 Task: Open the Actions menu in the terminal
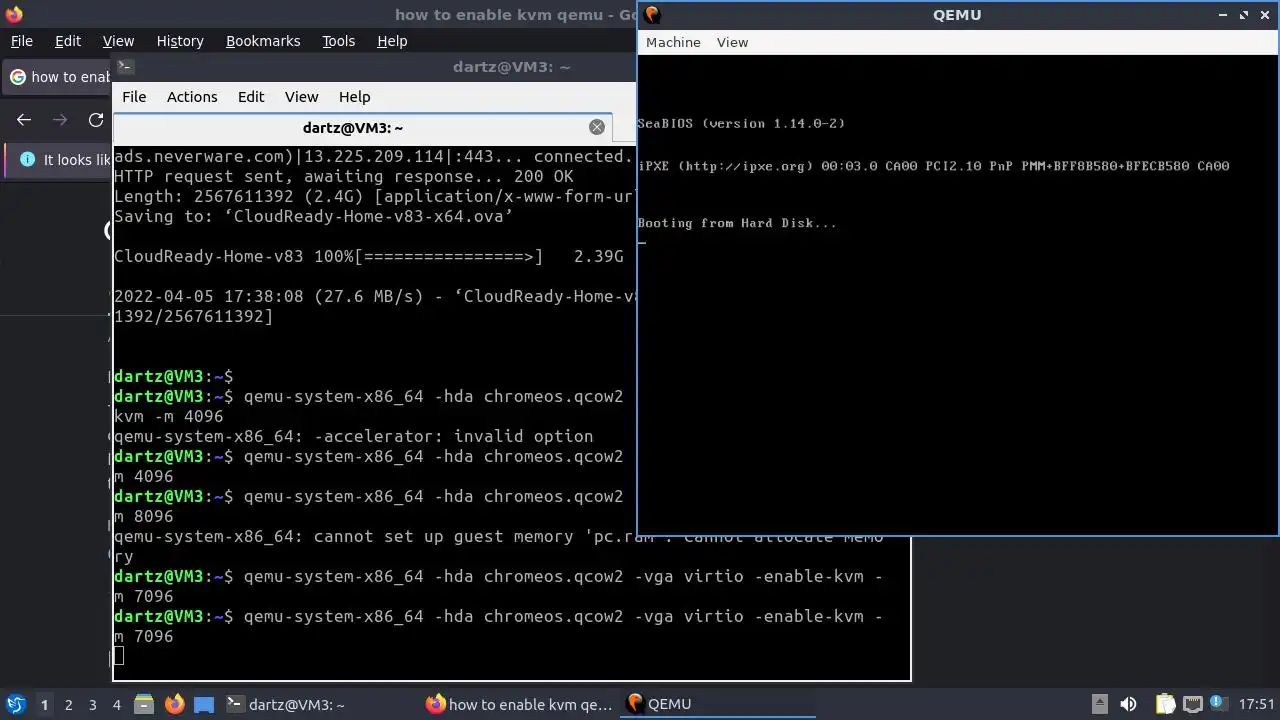pyautogui.click(x=192, y=97)
